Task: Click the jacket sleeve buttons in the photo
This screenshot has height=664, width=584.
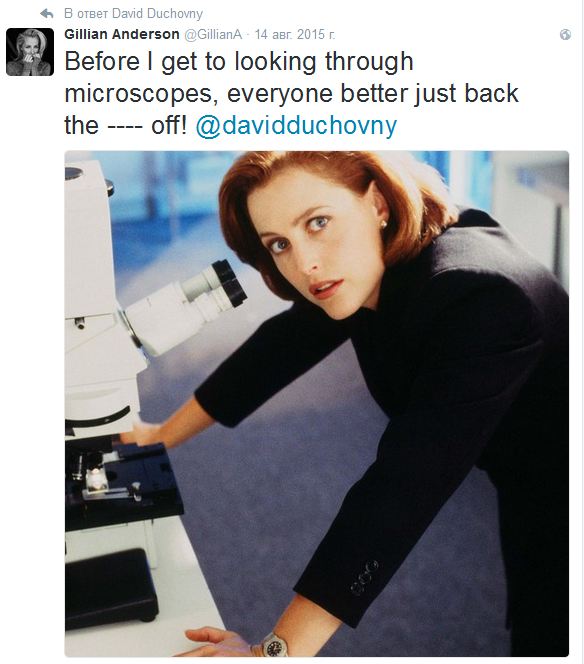Action: click(365, 577)
